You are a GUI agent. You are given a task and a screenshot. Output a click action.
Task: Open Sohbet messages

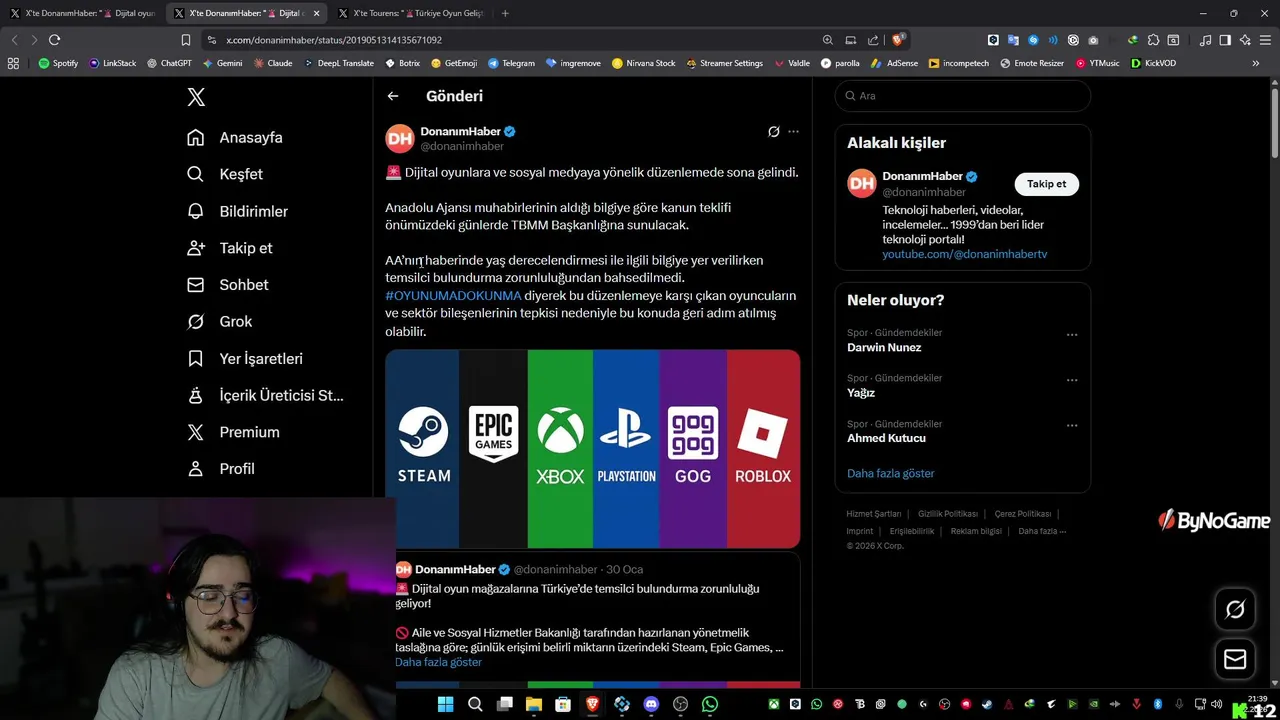pyautogui.click(x=227, y=285)
